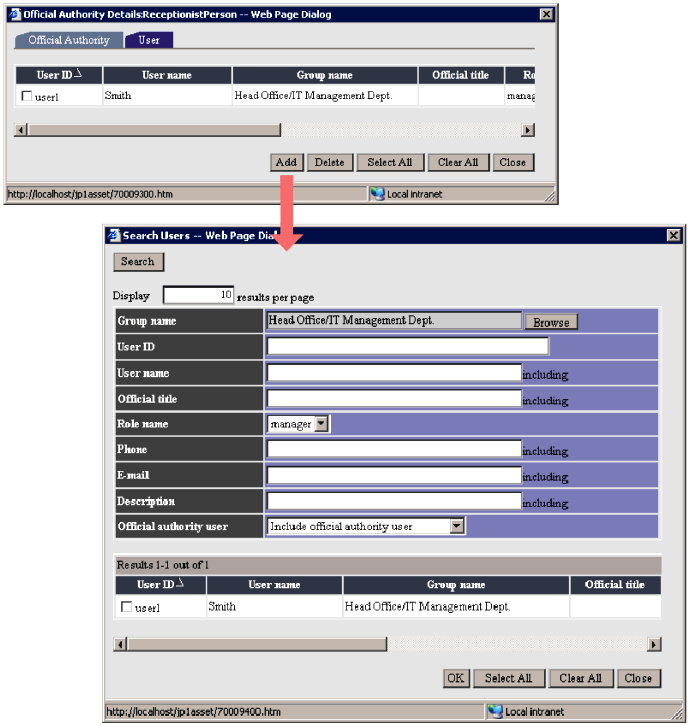Click Official title column header in Official Authority Details
This screenshot has height=725, width=688.
tap(461, 75)
